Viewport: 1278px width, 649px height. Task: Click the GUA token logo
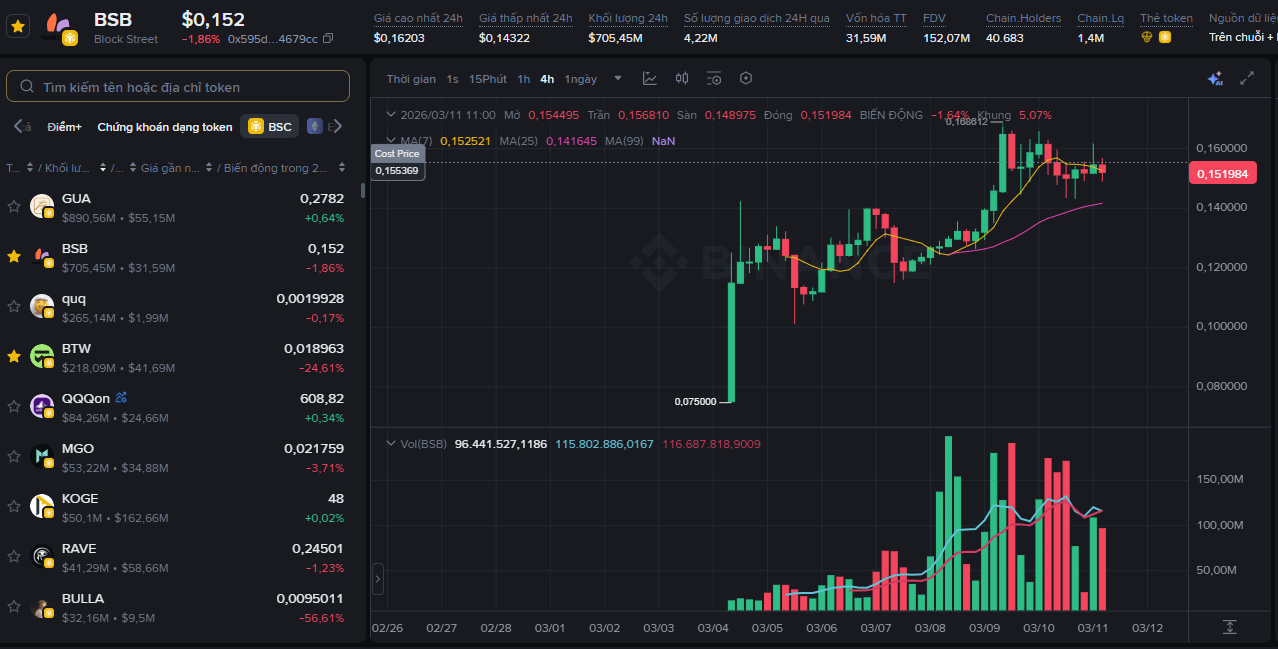41,207
